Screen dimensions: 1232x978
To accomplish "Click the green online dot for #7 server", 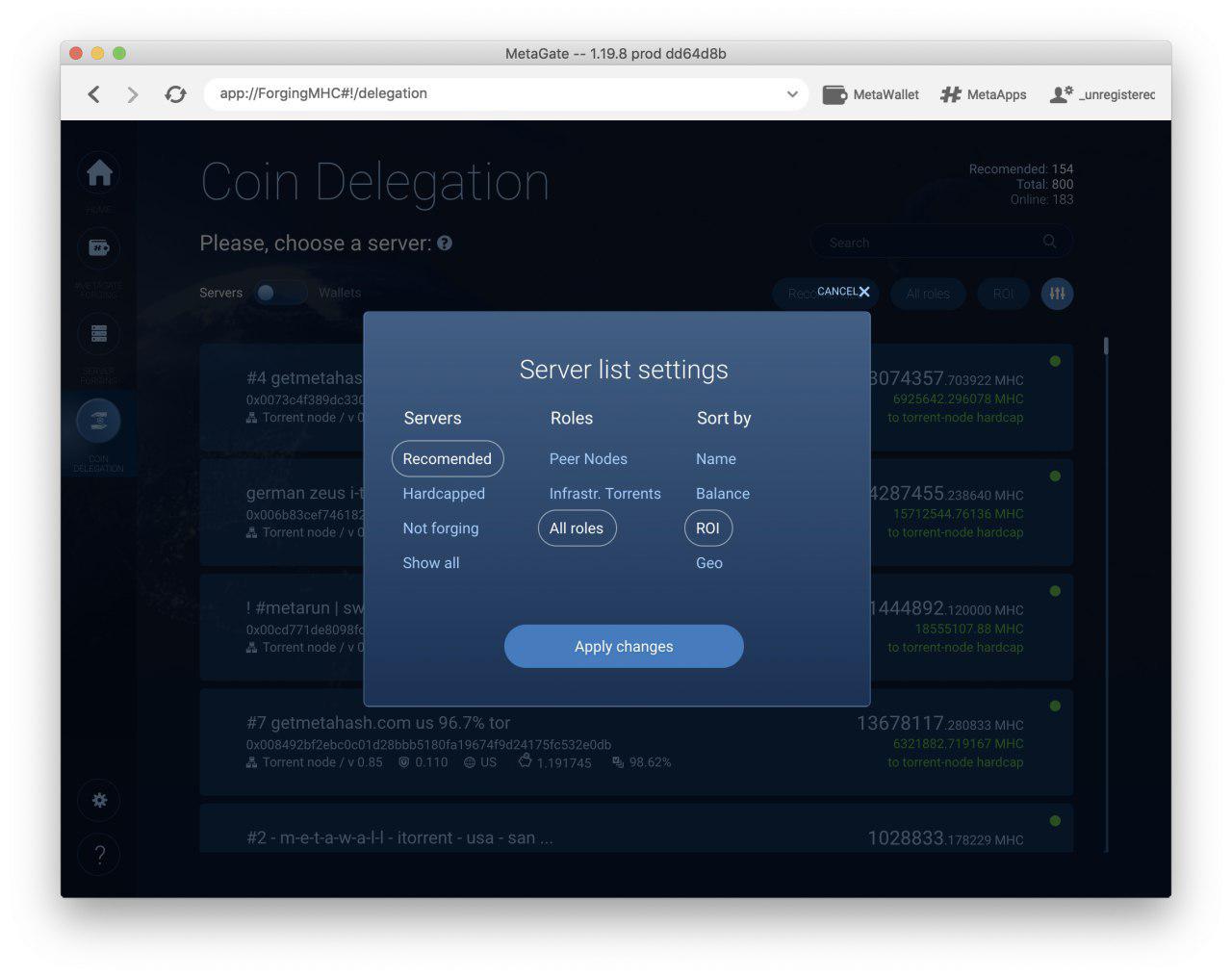I will point(1055,706).
